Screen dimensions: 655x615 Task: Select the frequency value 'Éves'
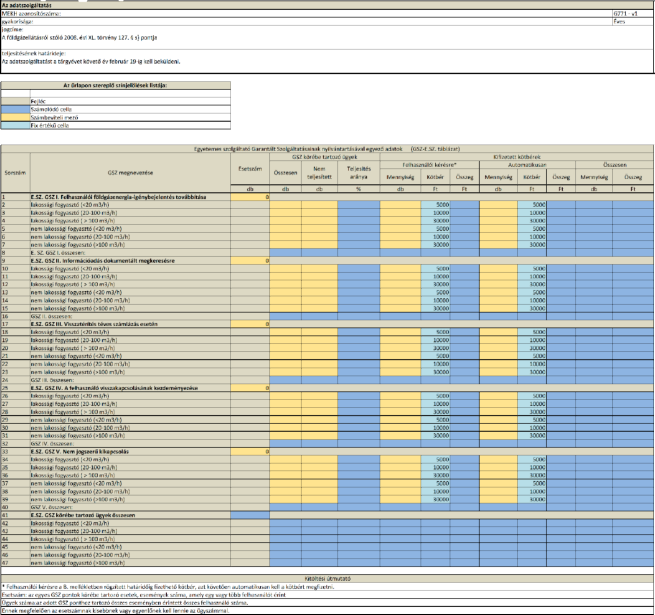pyautogui.click(x=619, y=21)
